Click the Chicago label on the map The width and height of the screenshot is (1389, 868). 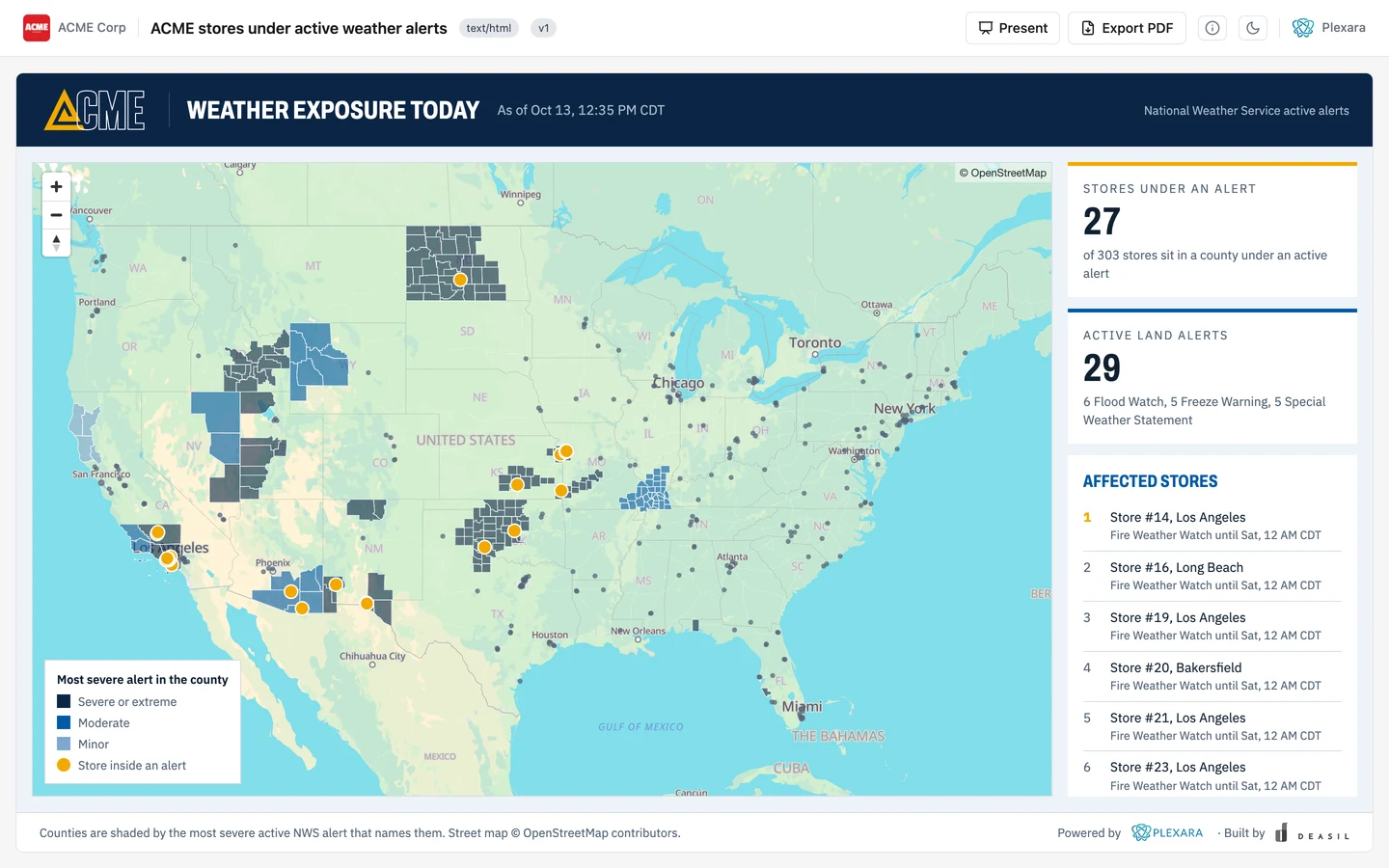click(679, 383)
